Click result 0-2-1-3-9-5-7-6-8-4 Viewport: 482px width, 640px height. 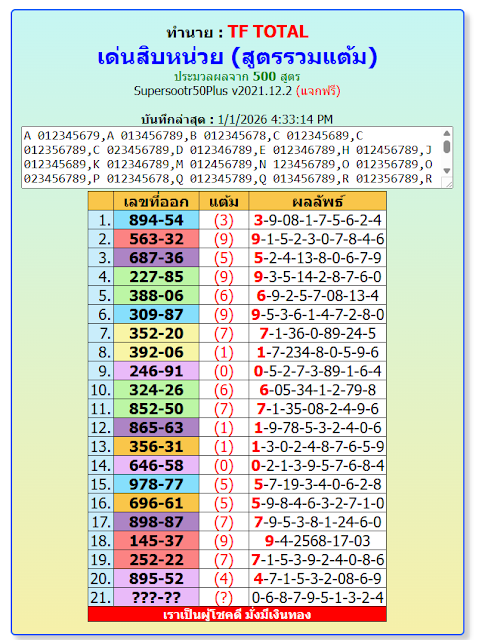click(318, 465)
